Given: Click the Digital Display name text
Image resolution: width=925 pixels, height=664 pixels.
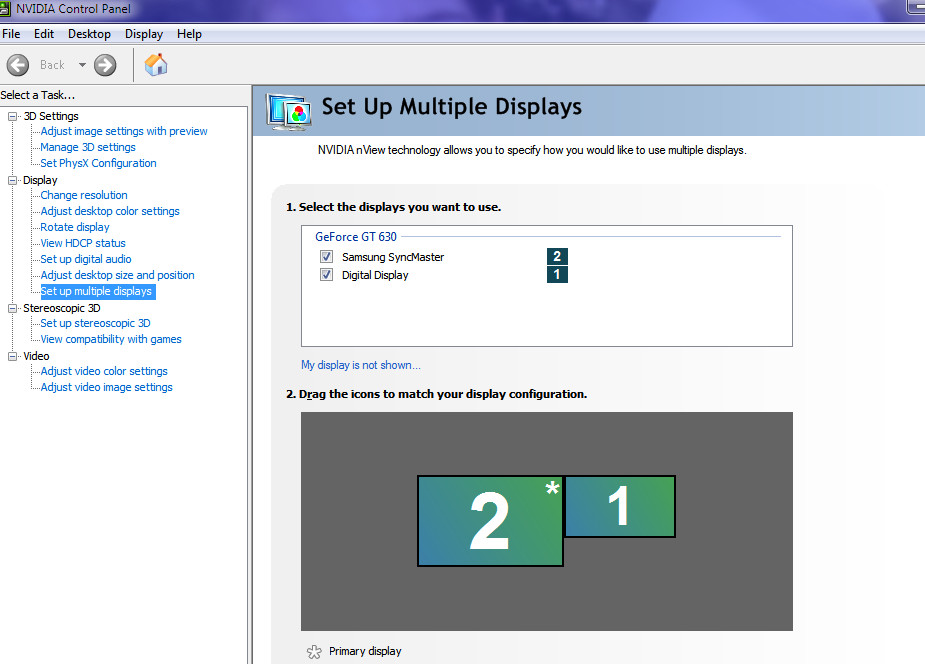Looking at the screenshot, I should tap(375, 275).
